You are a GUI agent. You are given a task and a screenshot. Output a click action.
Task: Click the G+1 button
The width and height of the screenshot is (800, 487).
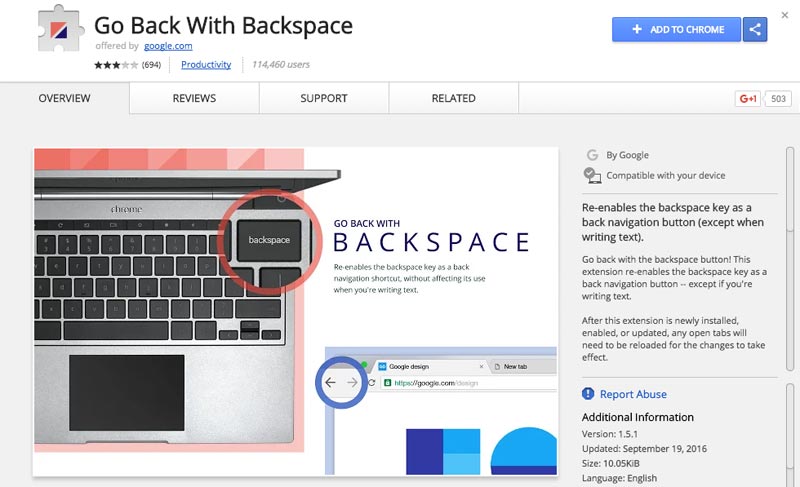click(747, 98)
